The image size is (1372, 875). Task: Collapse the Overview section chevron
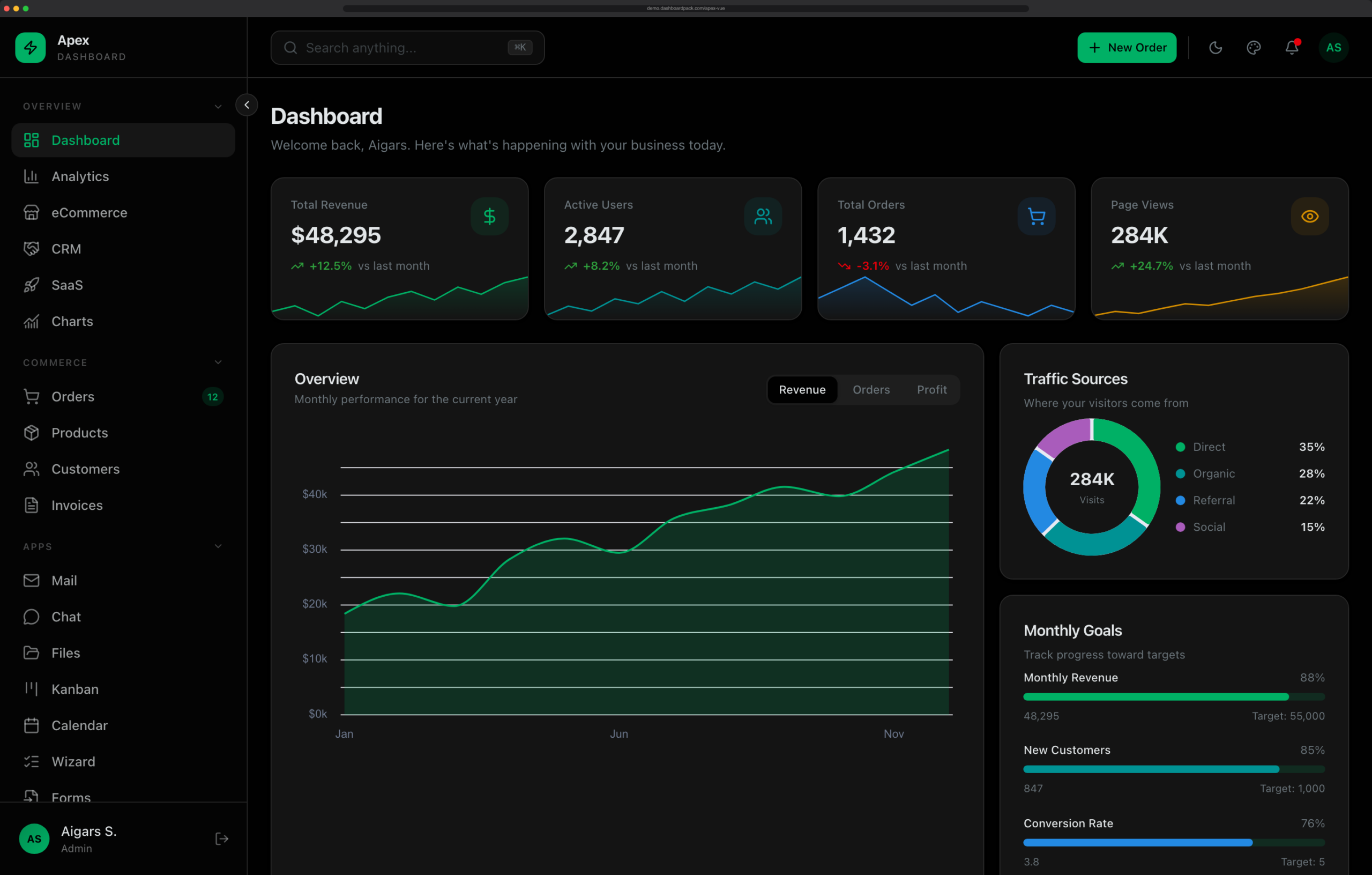pyautogui.click(x=218, y=107)
